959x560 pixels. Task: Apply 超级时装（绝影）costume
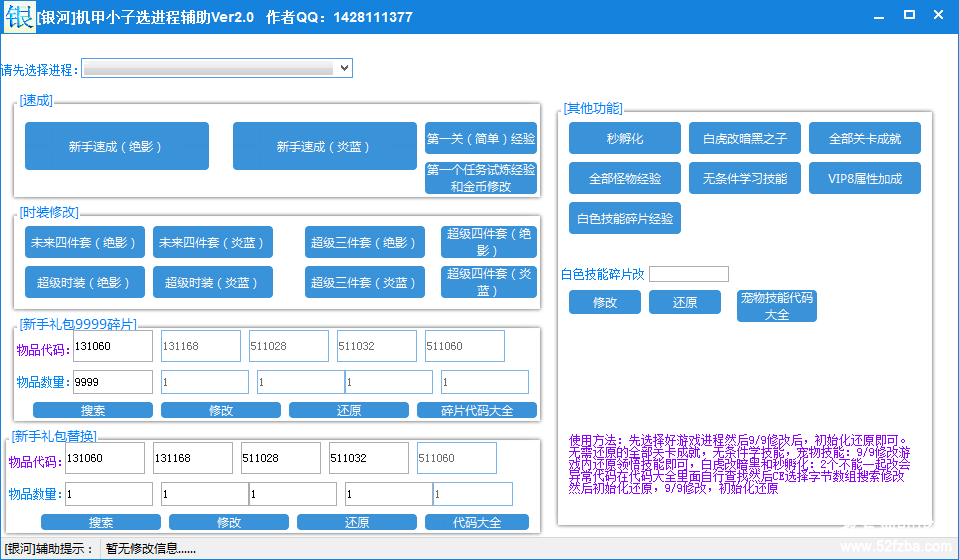(84, 282)
